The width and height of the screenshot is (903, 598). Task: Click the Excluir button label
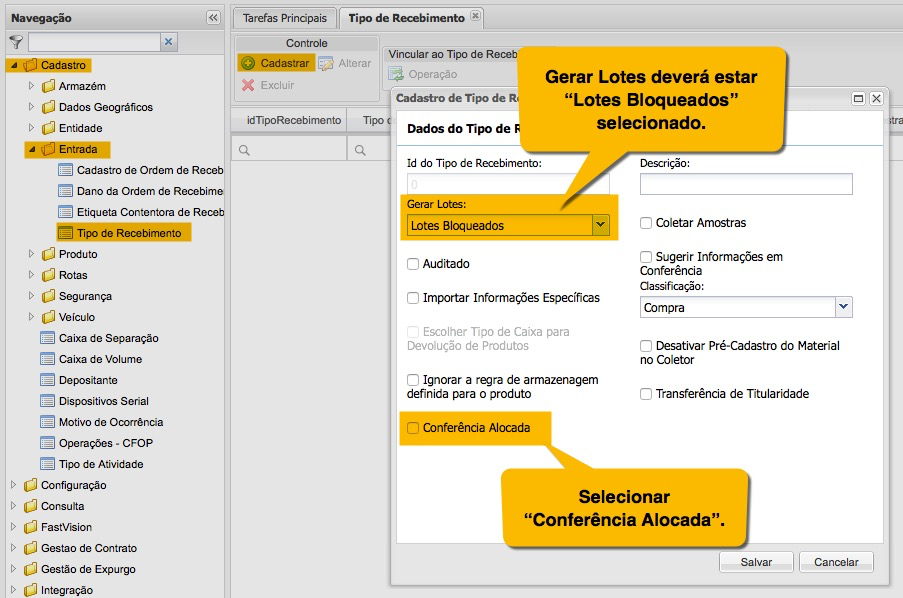click(278, 85)
